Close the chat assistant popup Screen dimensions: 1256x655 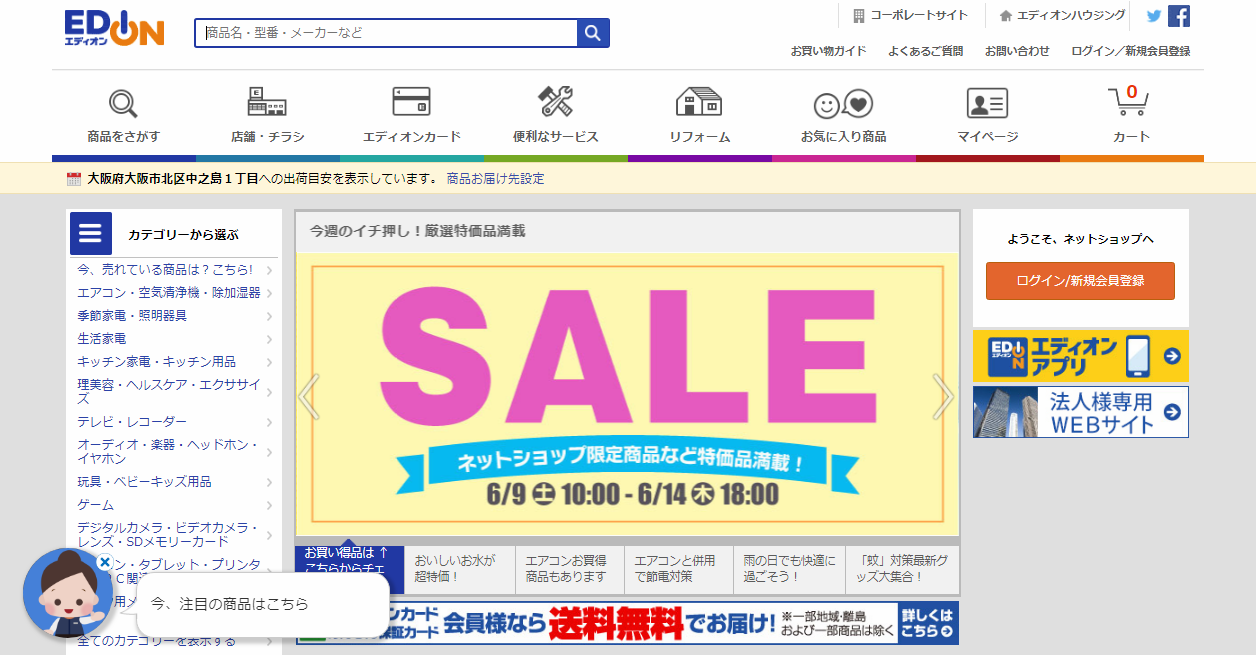pos(104,563)
